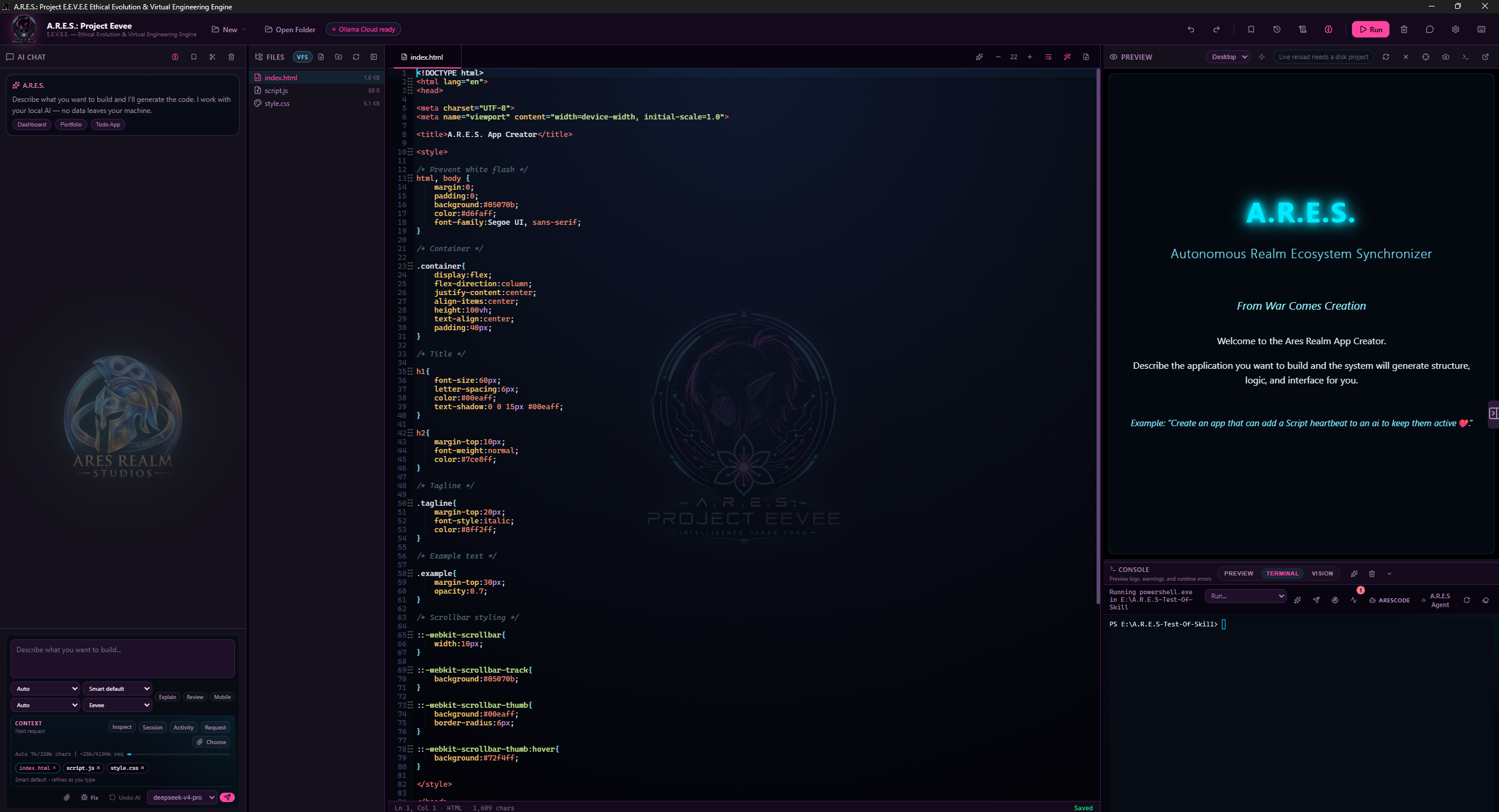The image size is (1499, 812).
Task: Toggle the bookmark icon in AI Chat header
Action: [x=194, y=57]
